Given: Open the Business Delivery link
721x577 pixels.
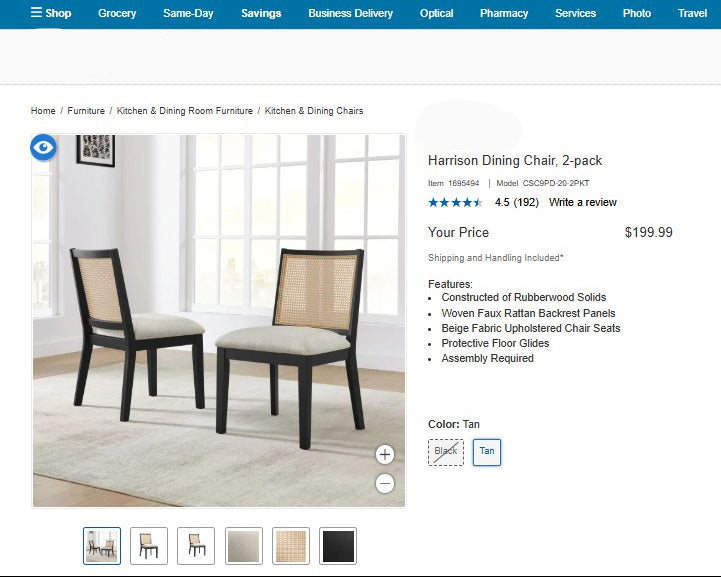Looking at the screenshot, I should (350, 13).
